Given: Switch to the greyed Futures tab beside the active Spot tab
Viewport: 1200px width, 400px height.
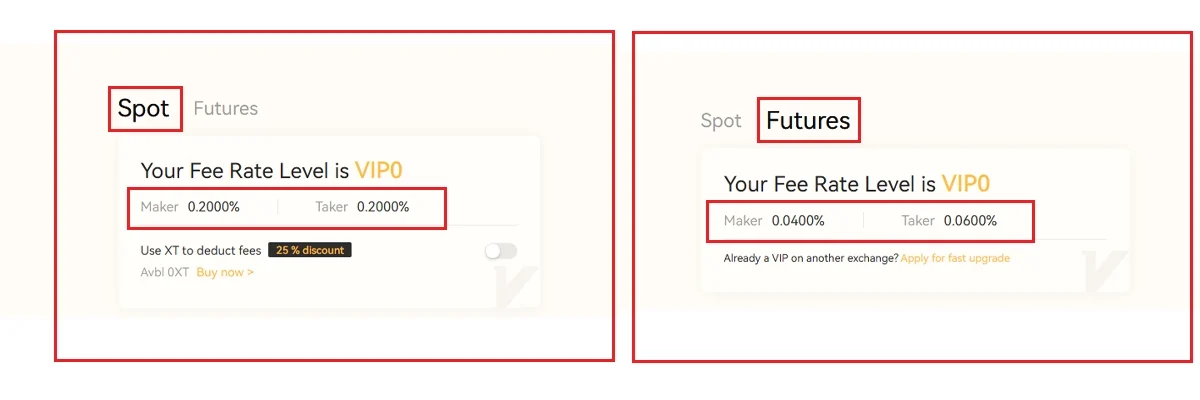Looking at the screenshot, I should pyautogui.click(x=225, y=108).
